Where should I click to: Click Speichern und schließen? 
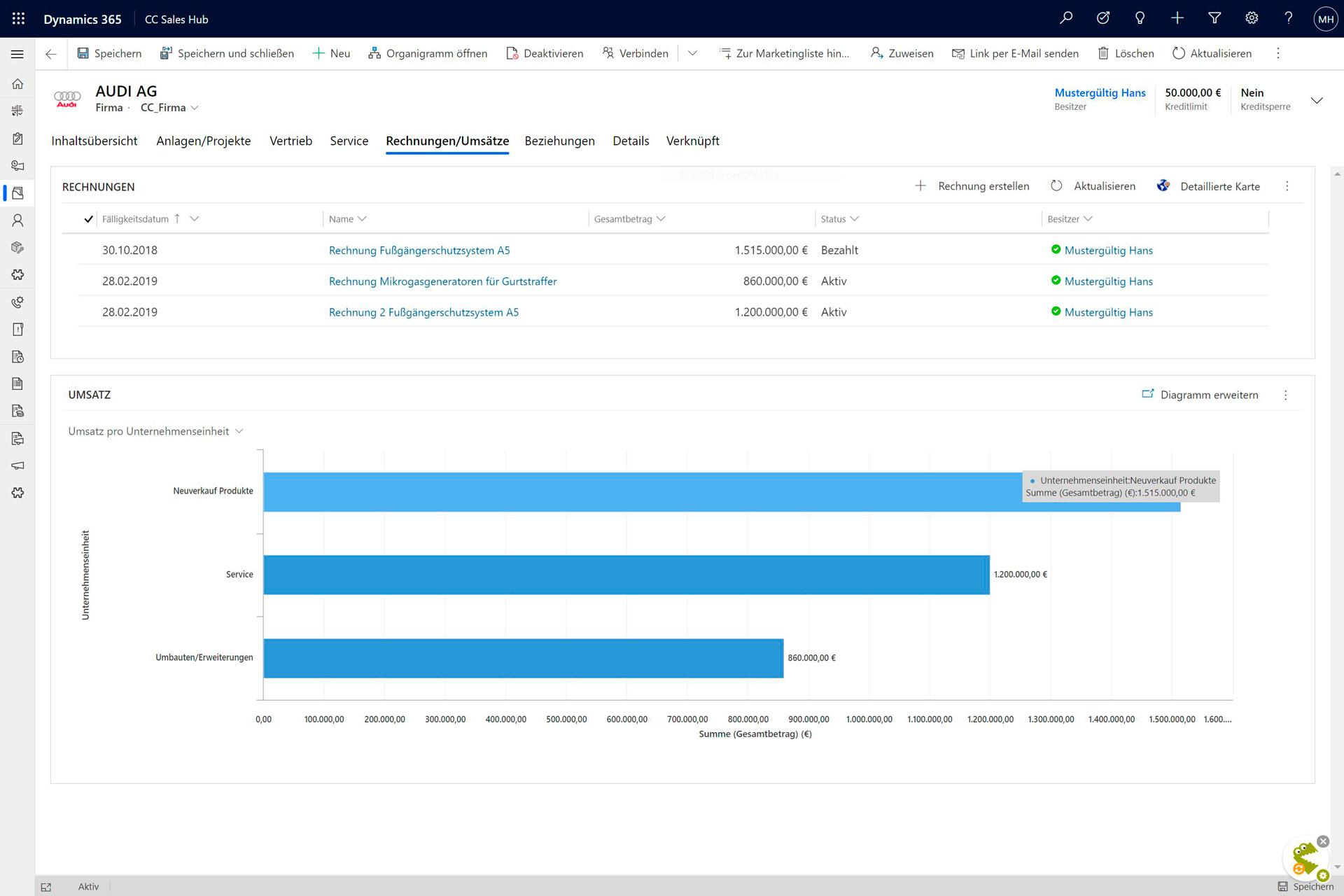click(x=227, y=53)
